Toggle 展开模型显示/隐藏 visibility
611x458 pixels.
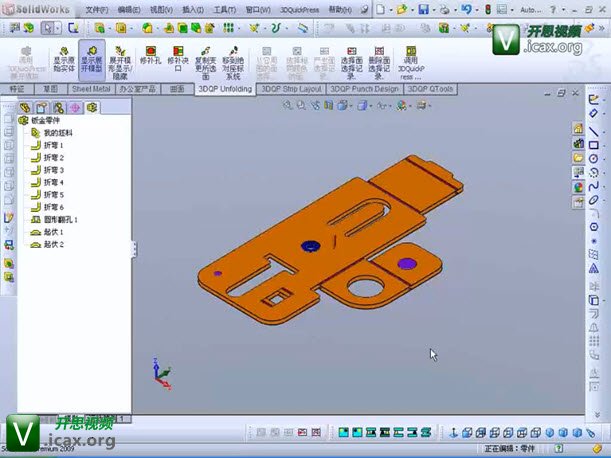coord(120,62)
